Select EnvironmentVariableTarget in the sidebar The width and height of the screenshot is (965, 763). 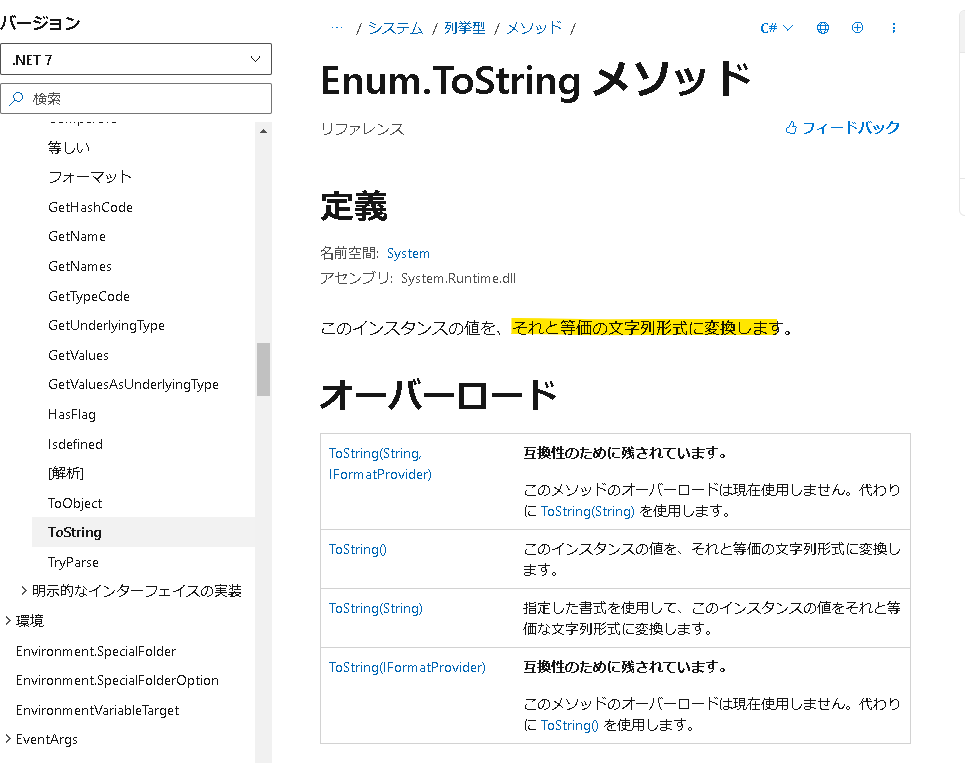pos(97,710)
